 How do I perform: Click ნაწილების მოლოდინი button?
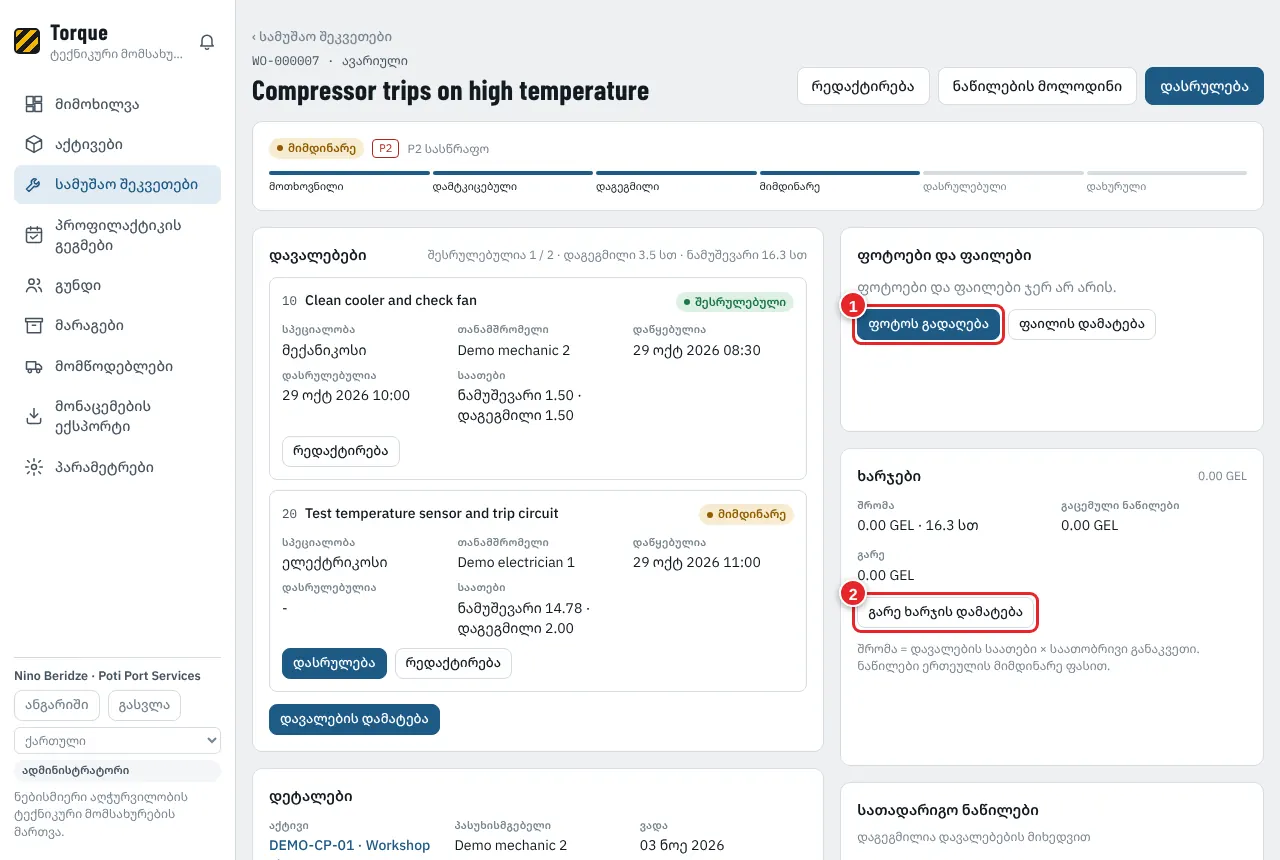(x=1037, y=86)
